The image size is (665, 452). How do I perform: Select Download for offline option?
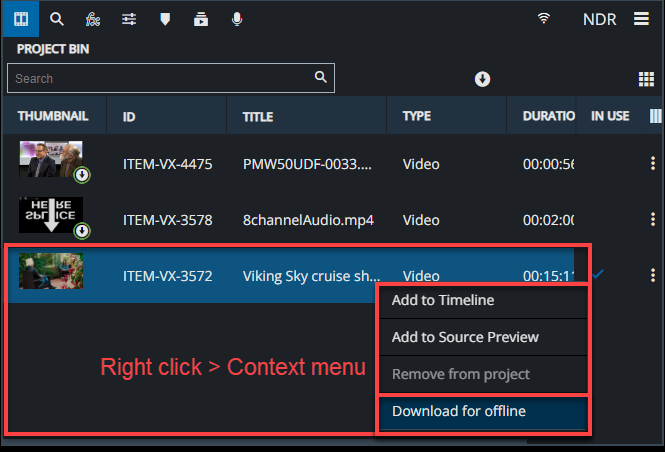pos(459,411)
